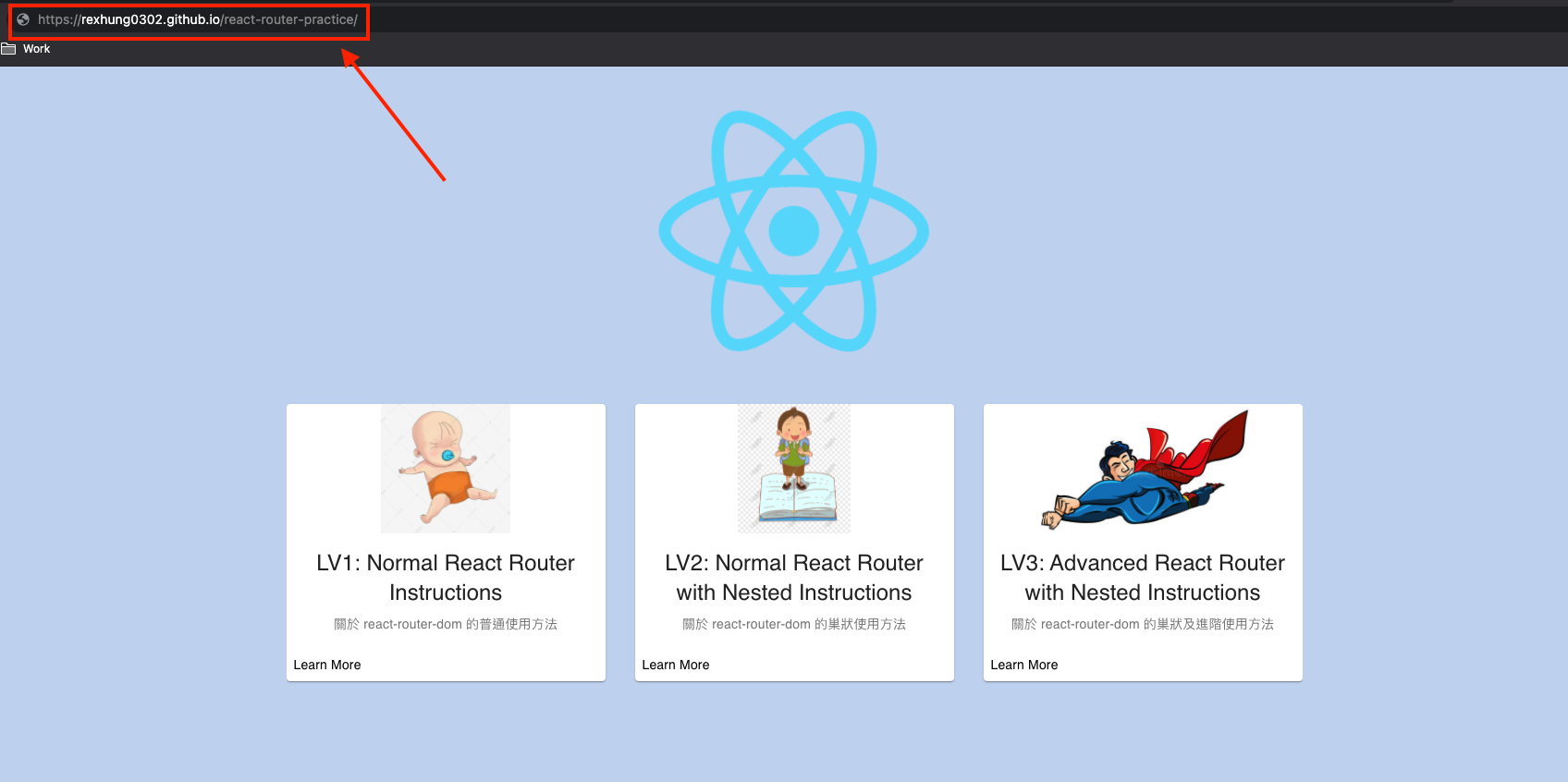Viewport: 1568px width, 782px height.
Task: Click the https:// prefix in the address bar
Action: [59, 19]
